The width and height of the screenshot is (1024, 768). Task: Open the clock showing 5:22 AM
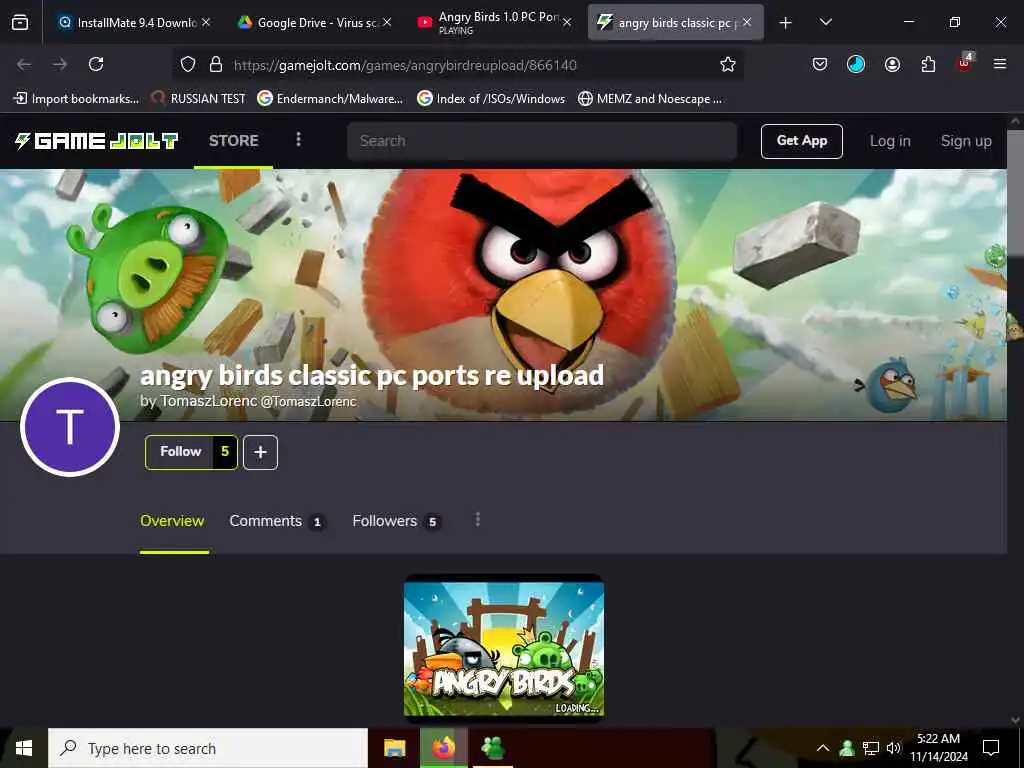click(938, 748)
